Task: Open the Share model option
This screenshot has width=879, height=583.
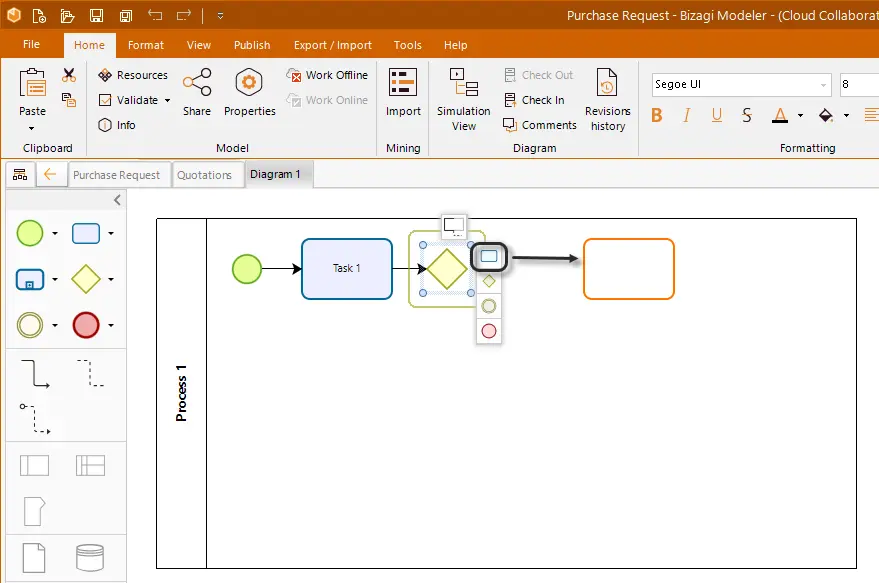Action: 197,92
